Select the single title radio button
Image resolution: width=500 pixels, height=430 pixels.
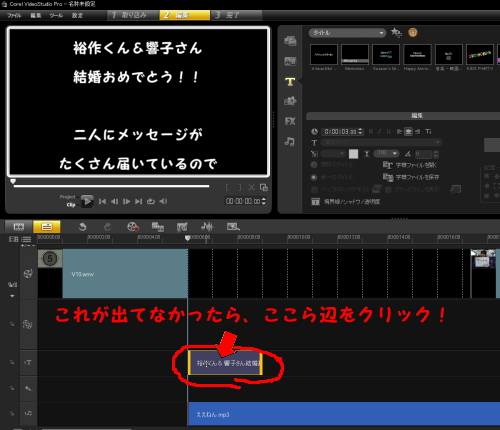[314, 177]
